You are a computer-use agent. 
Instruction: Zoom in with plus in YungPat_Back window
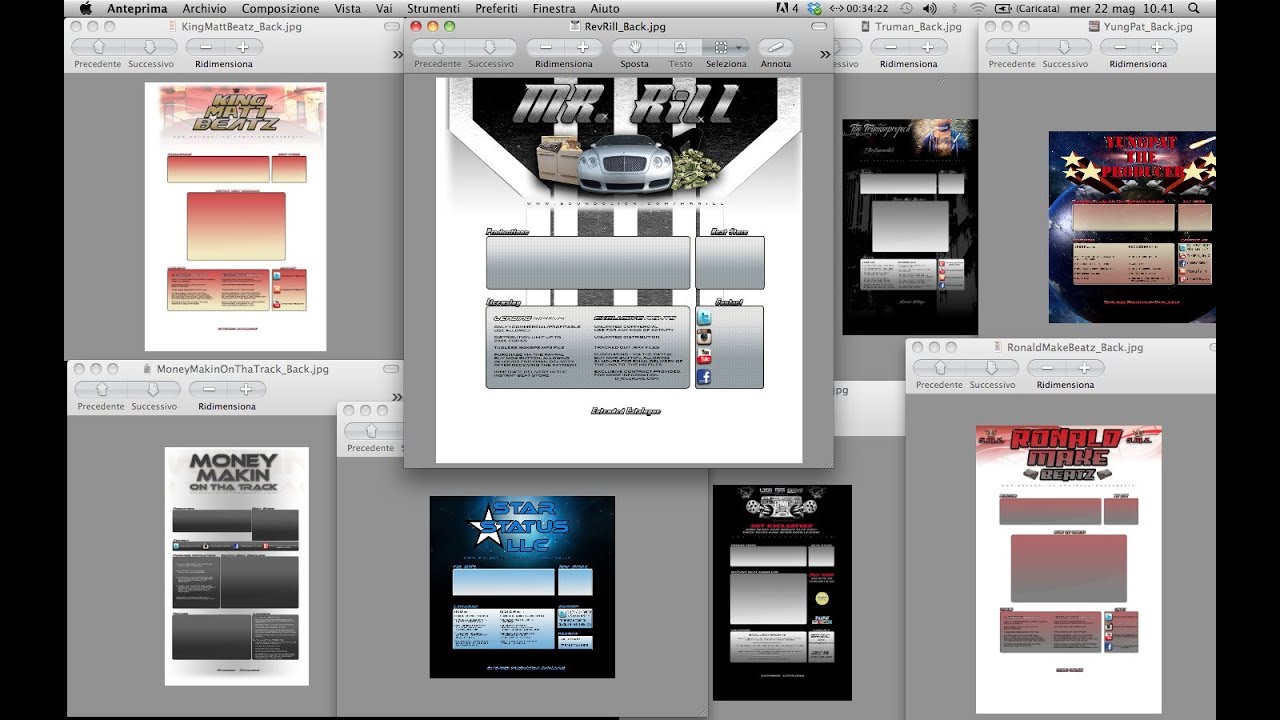1157,47
